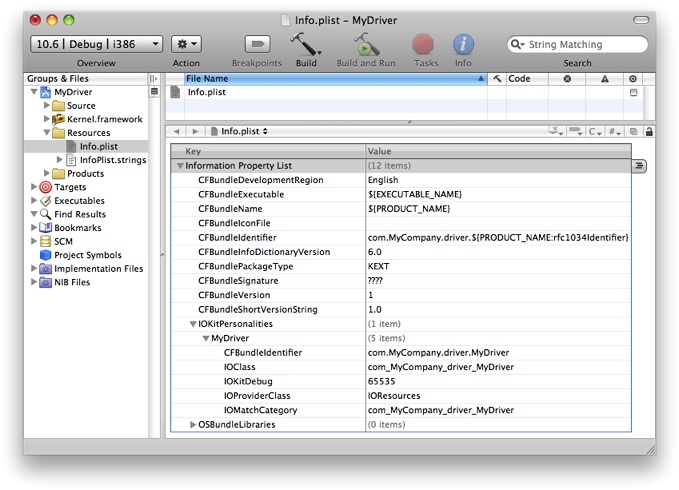Image resolution: width=679 pixels, height=490 pixels.
Task: Open the Action gear menu
Action: [x=186, y=44]
